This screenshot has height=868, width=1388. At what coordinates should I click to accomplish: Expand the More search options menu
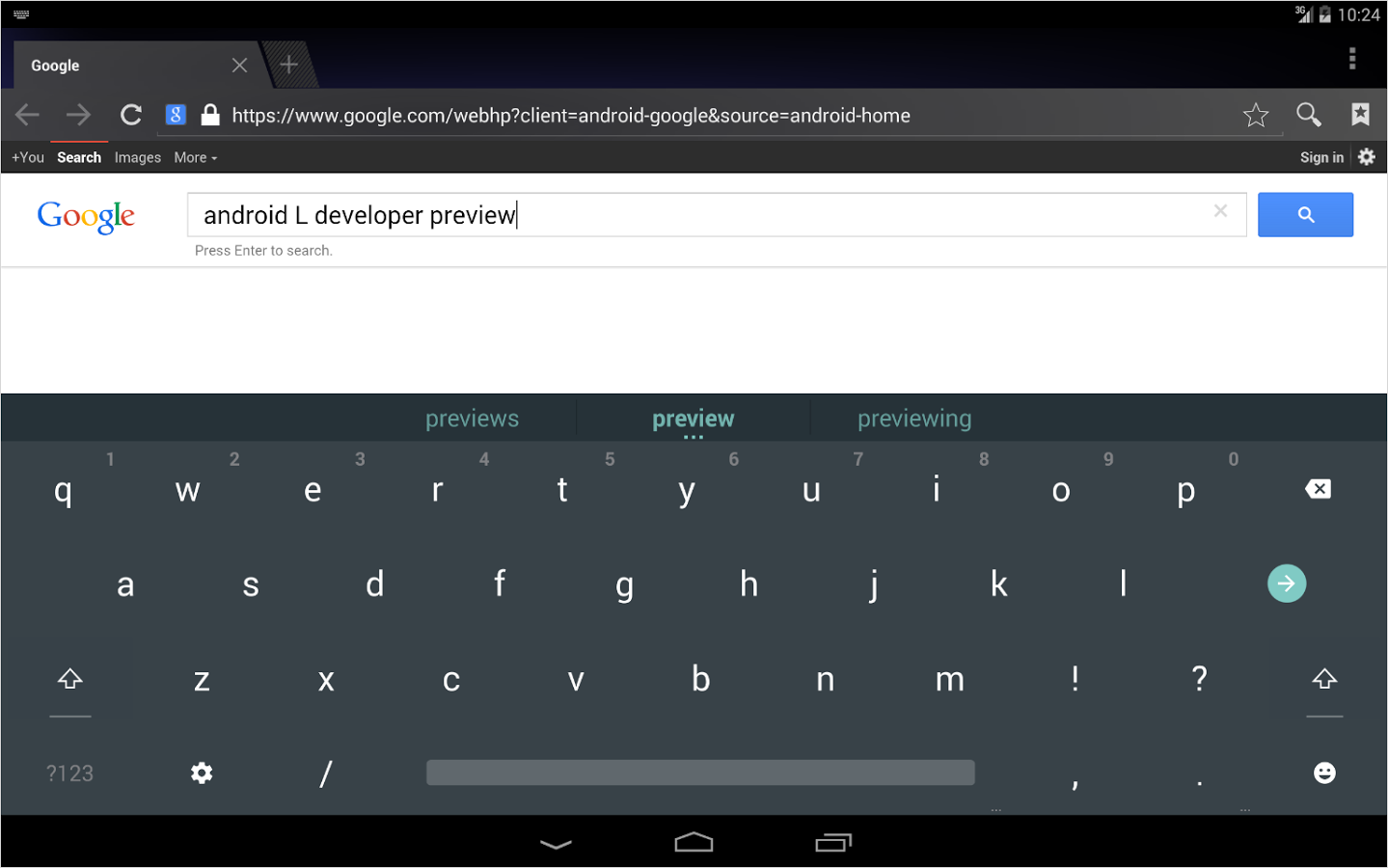[195, 156]
